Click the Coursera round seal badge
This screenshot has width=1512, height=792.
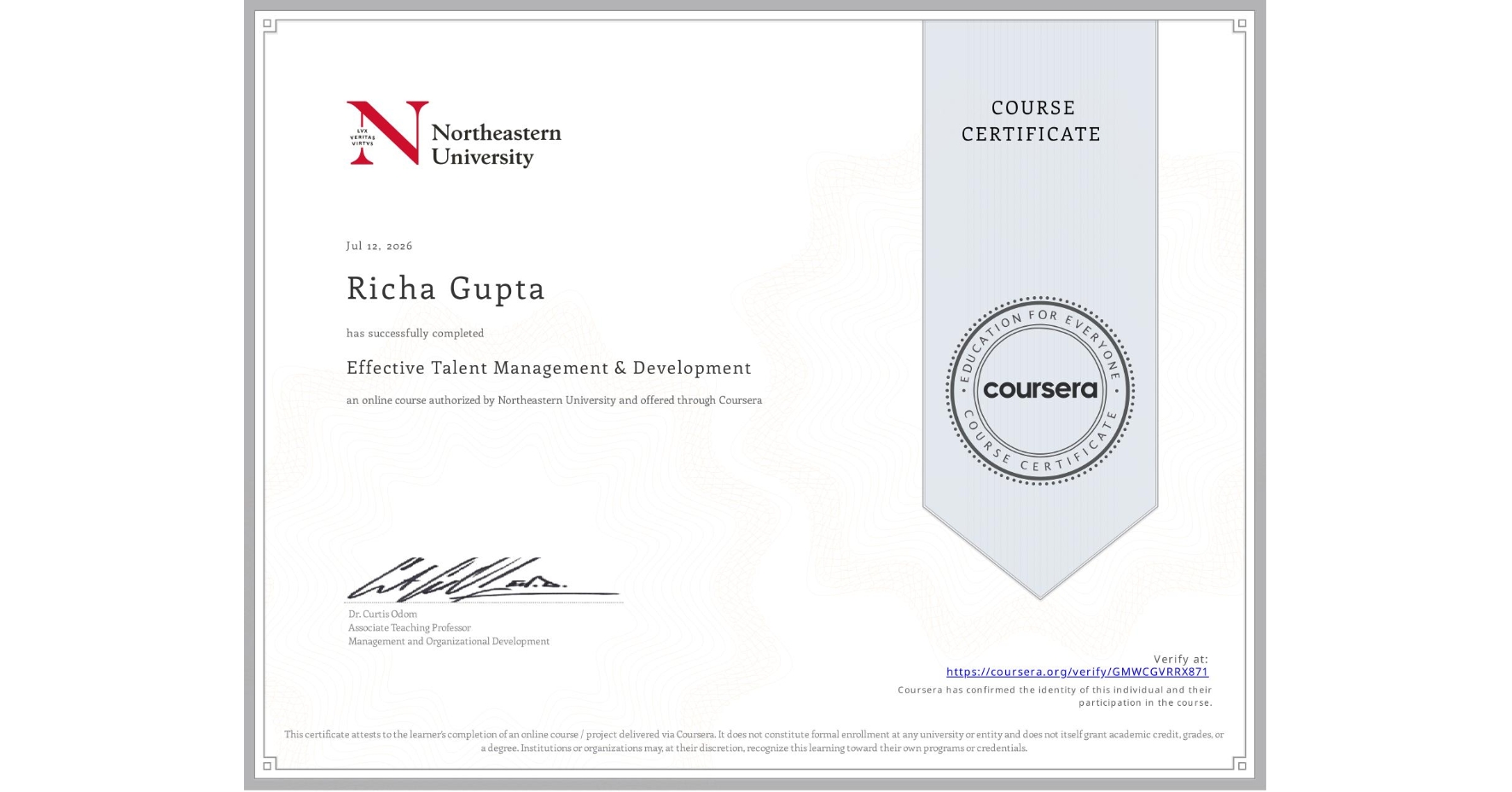[x=1039, y=390]
